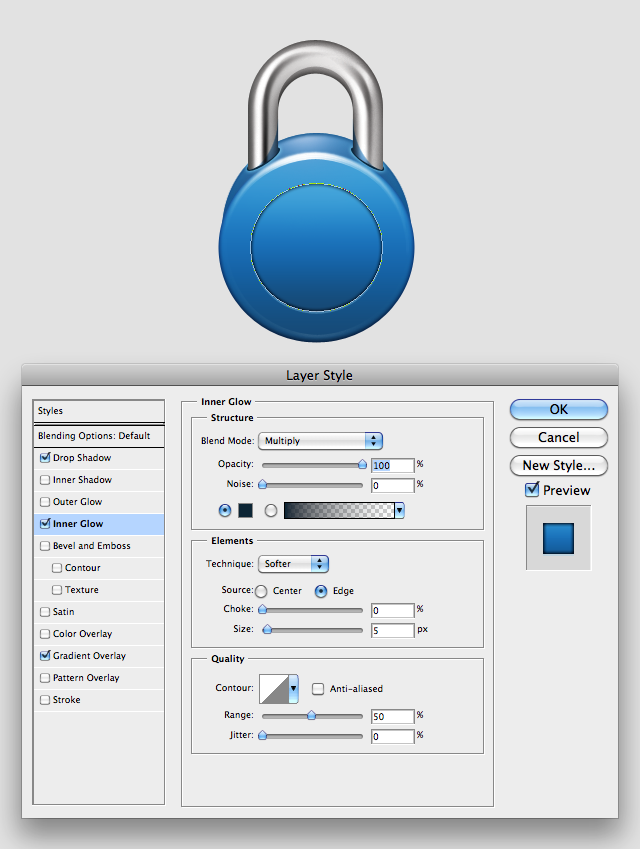Click the inner circle of the padlock
The height and width of the screenshot is (849, 640).
tap(317, 247)
